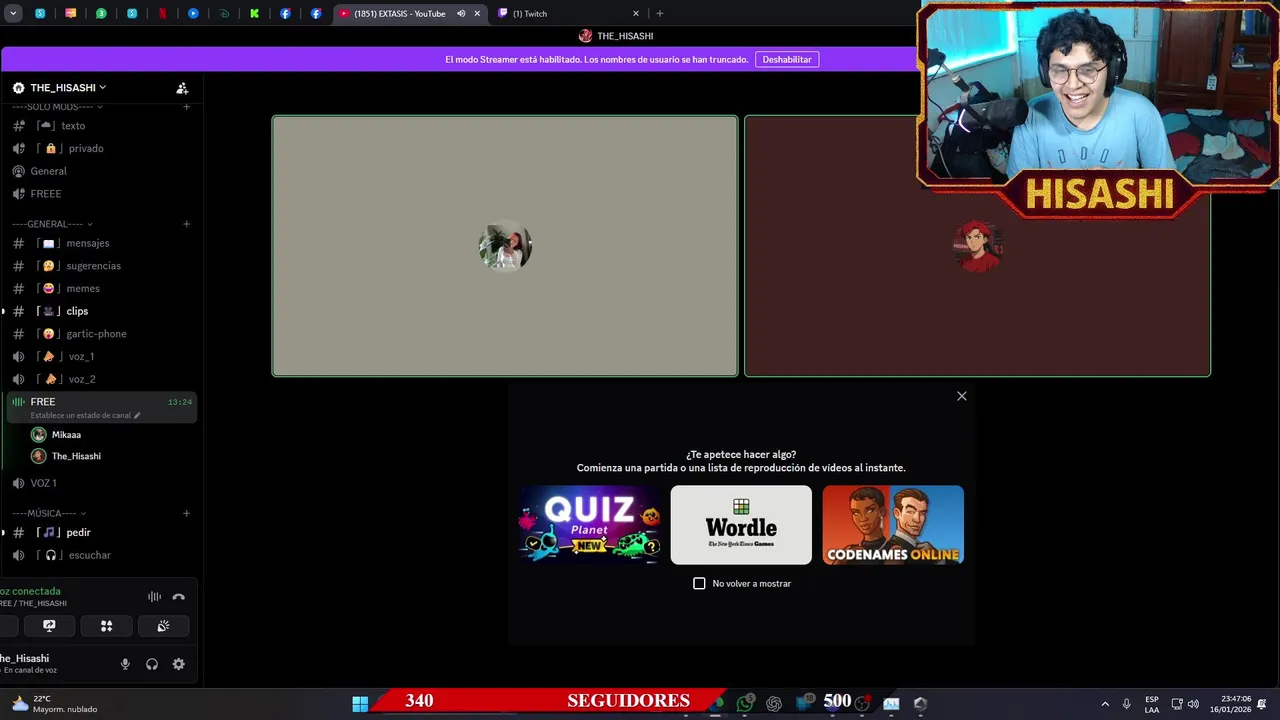1280x720 pixels.
Task: Open the General stage channel
Action: click(x=100, y=171)
